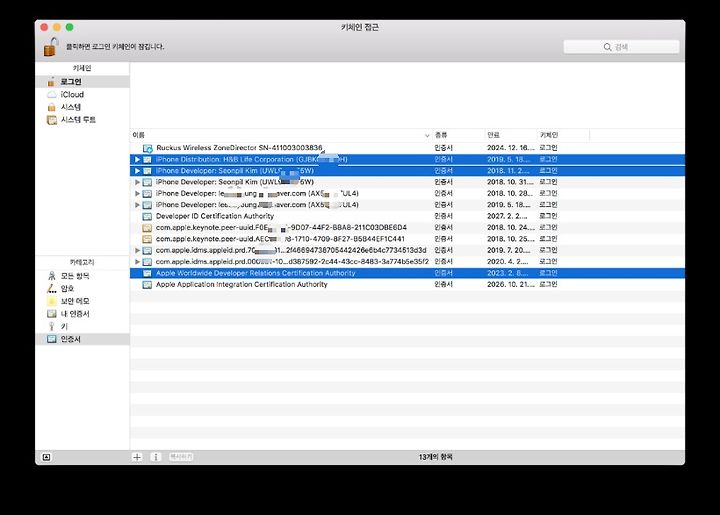Image resolution: width=720 pixels, height=515 pixels.
Task: Select the 시스템 keychain in sidebar
Action: pyautogui.click(x=83, y=107)
